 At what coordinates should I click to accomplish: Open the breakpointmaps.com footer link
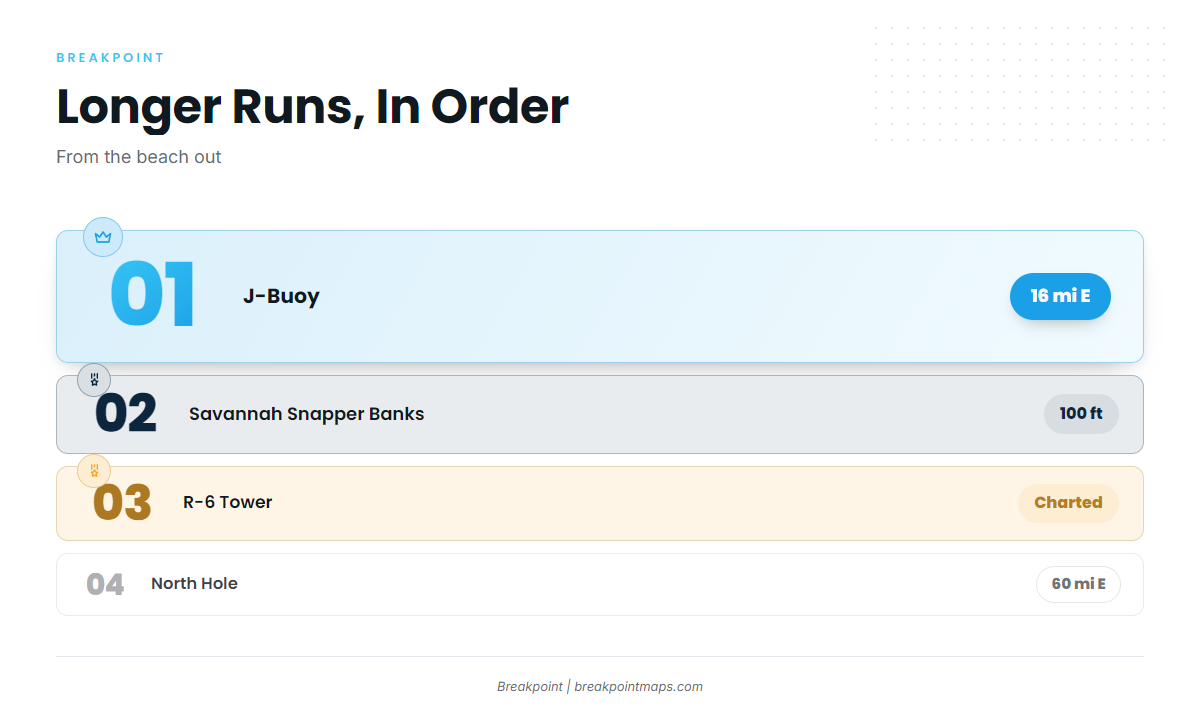[x=638, y=687]
